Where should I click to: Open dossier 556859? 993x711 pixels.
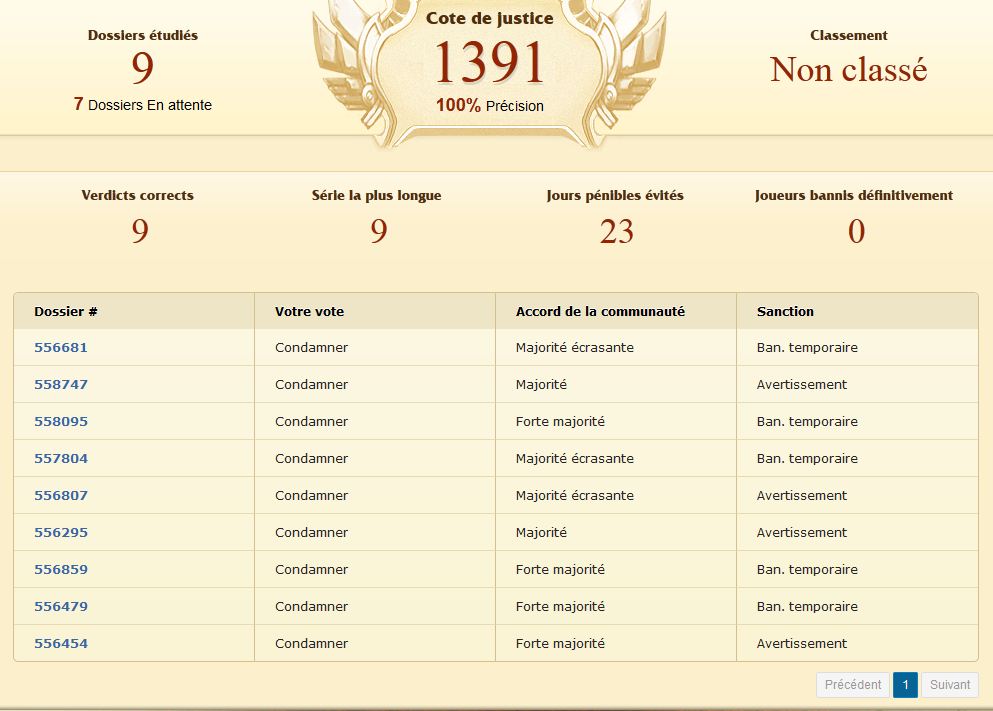(x=61, y=570)
